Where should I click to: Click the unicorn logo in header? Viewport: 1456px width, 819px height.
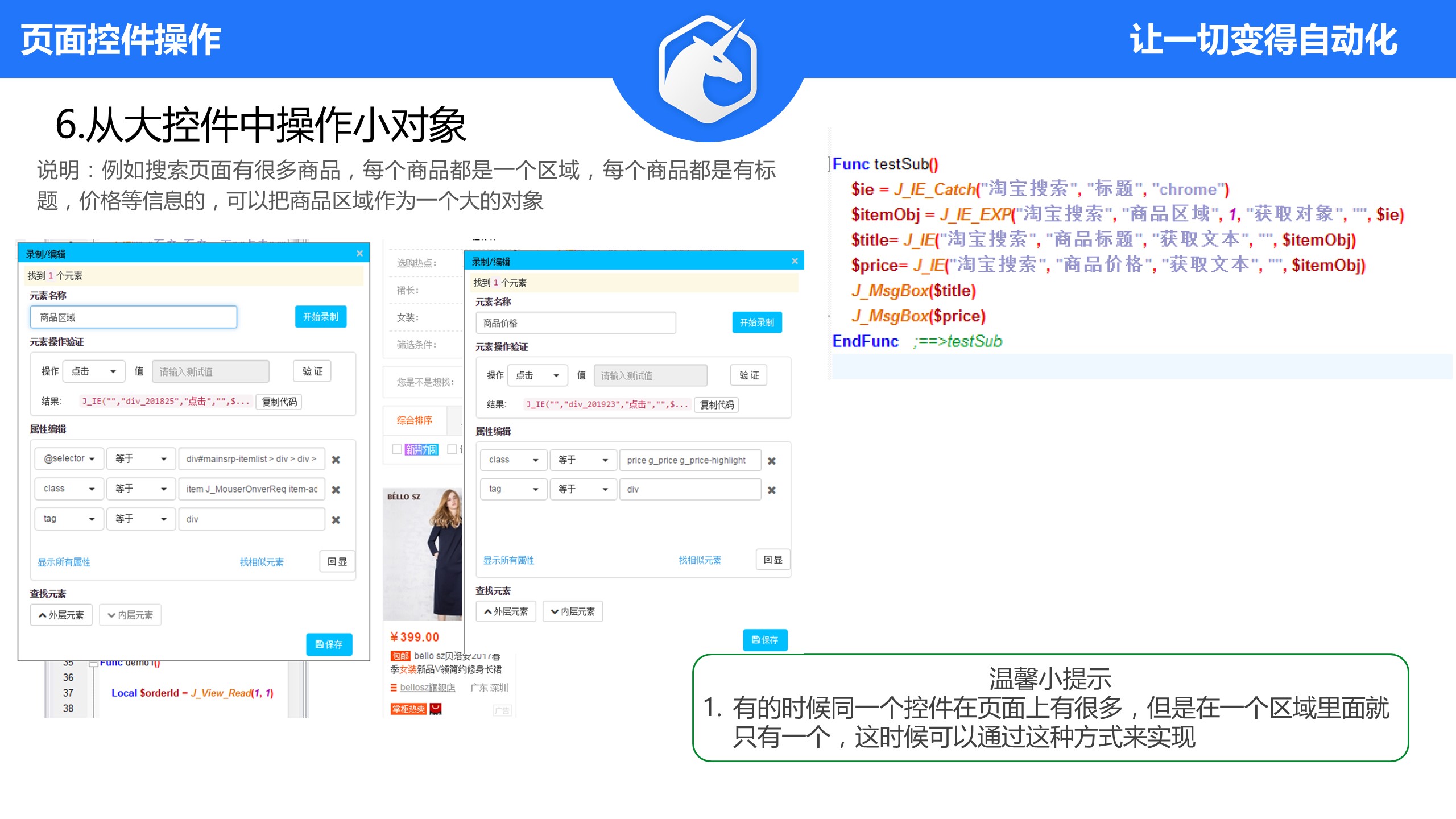click(x=708, y=69)
